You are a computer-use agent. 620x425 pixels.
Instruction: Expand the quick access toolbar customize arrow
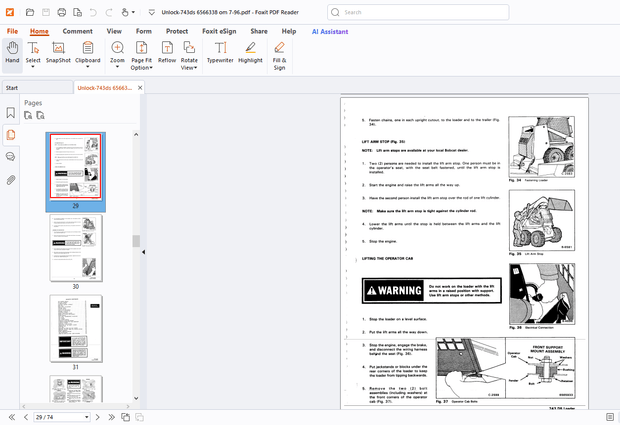point(151,13)
